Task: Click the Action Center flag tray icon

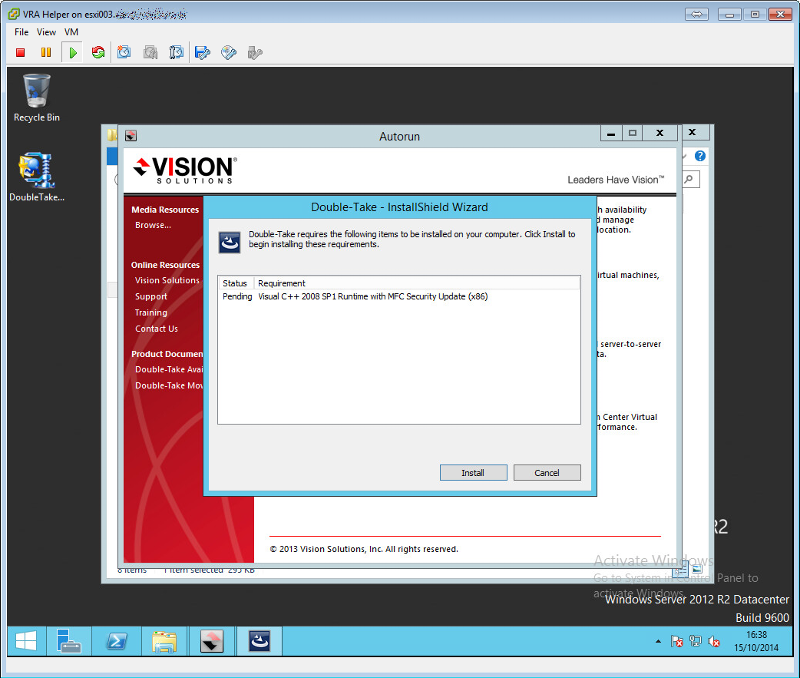Action: 677,641
